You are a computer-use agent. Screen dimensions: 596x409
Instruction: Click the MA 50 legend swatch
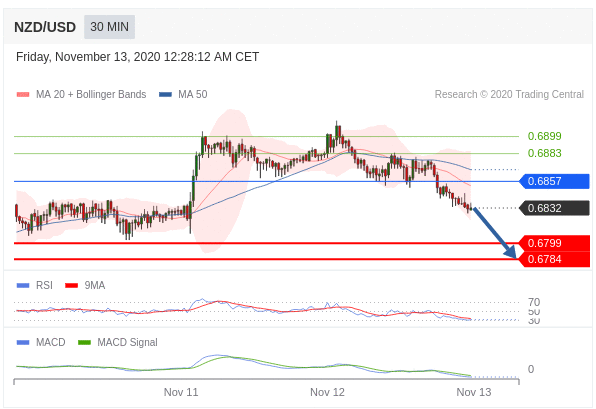[x=165, y=94]
